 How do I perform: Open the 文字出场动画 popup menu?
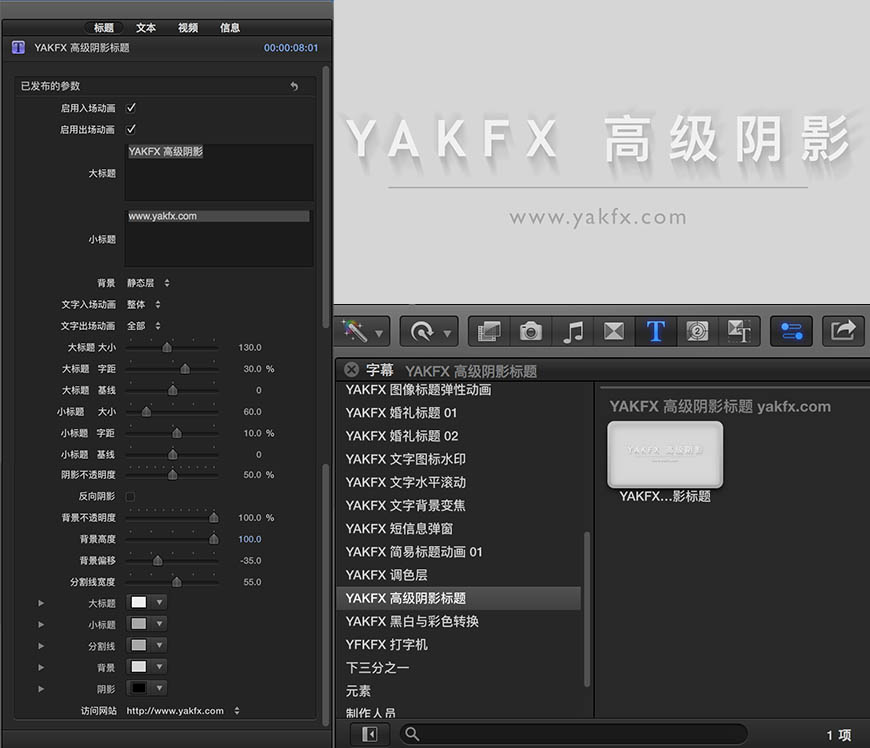pos(144,326)
